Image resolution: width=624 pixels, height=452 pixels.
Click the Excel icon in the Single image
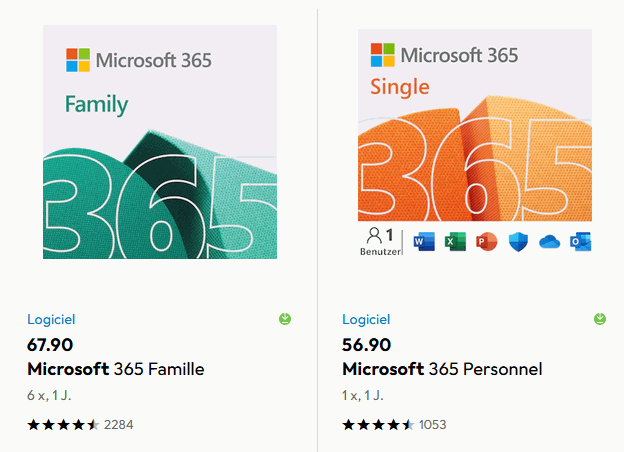point(456,242)
